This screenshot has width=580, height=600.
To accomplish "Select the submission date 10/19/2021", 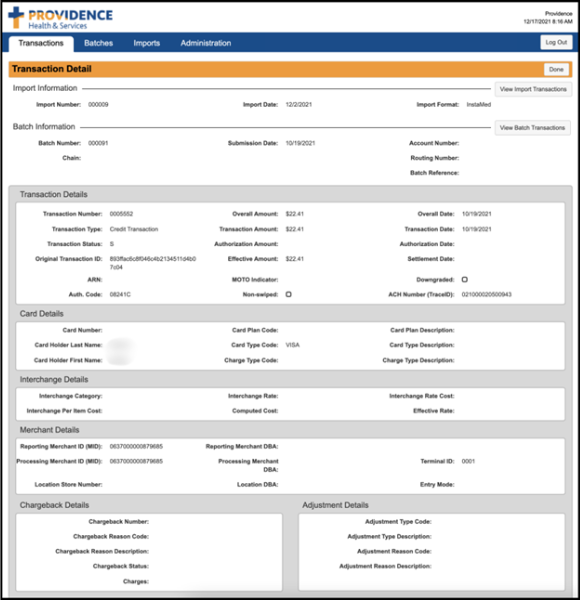I will (300, 143).
